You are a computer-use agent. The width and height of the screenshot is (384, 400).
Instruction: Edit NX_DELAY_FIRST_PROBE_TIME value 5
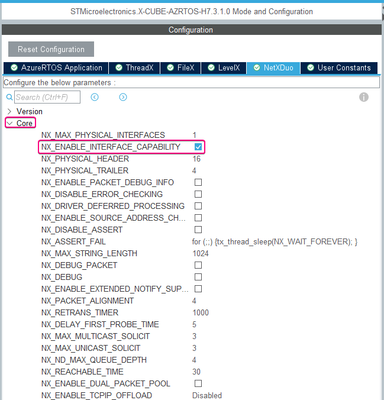coord(194,324)
